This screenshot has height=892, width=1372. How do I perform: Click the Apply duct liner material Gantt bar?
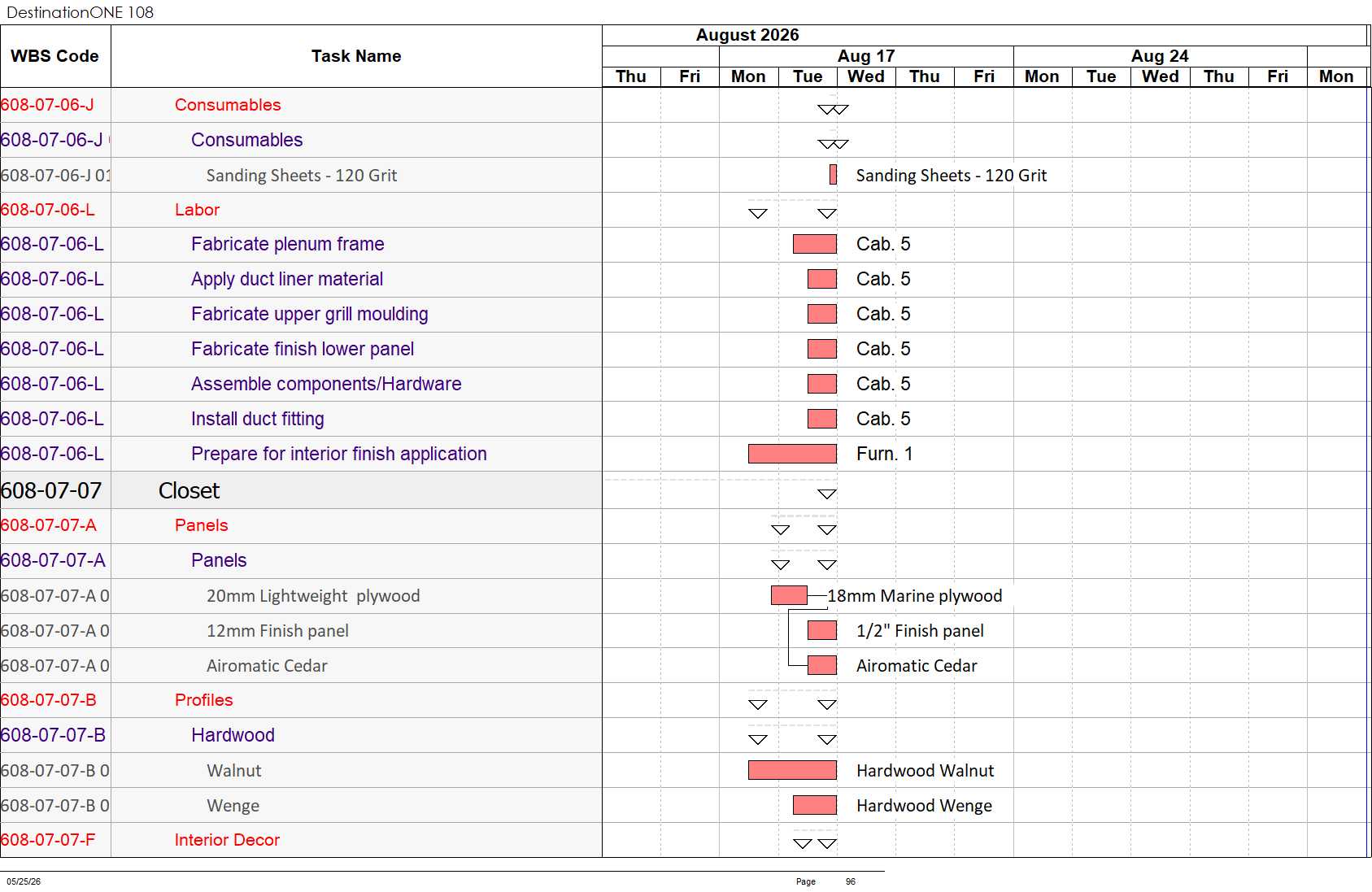click(822, 279)
